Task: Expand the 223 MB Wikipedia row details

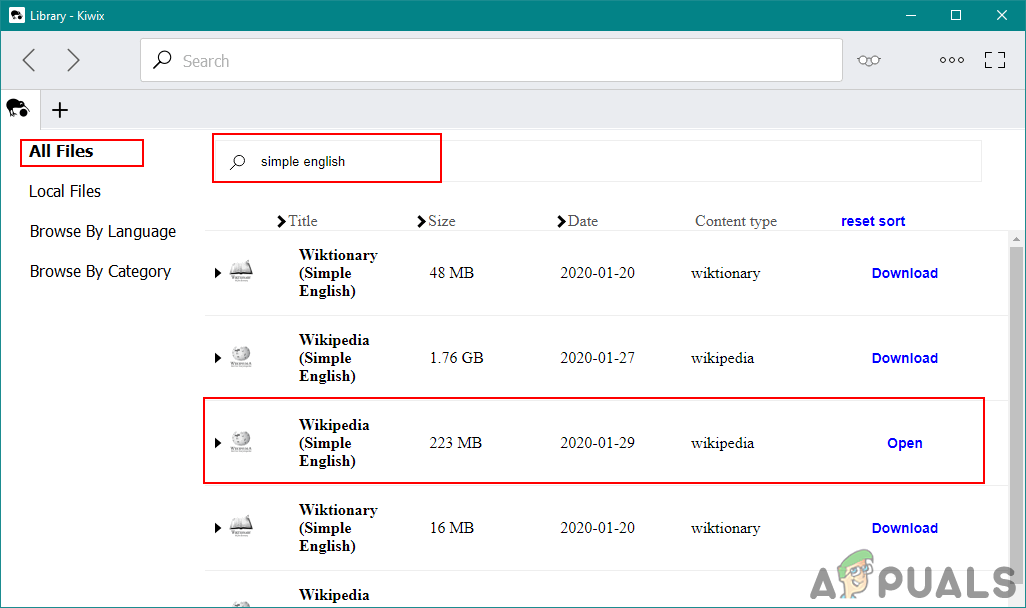Action: click(218, 443)
